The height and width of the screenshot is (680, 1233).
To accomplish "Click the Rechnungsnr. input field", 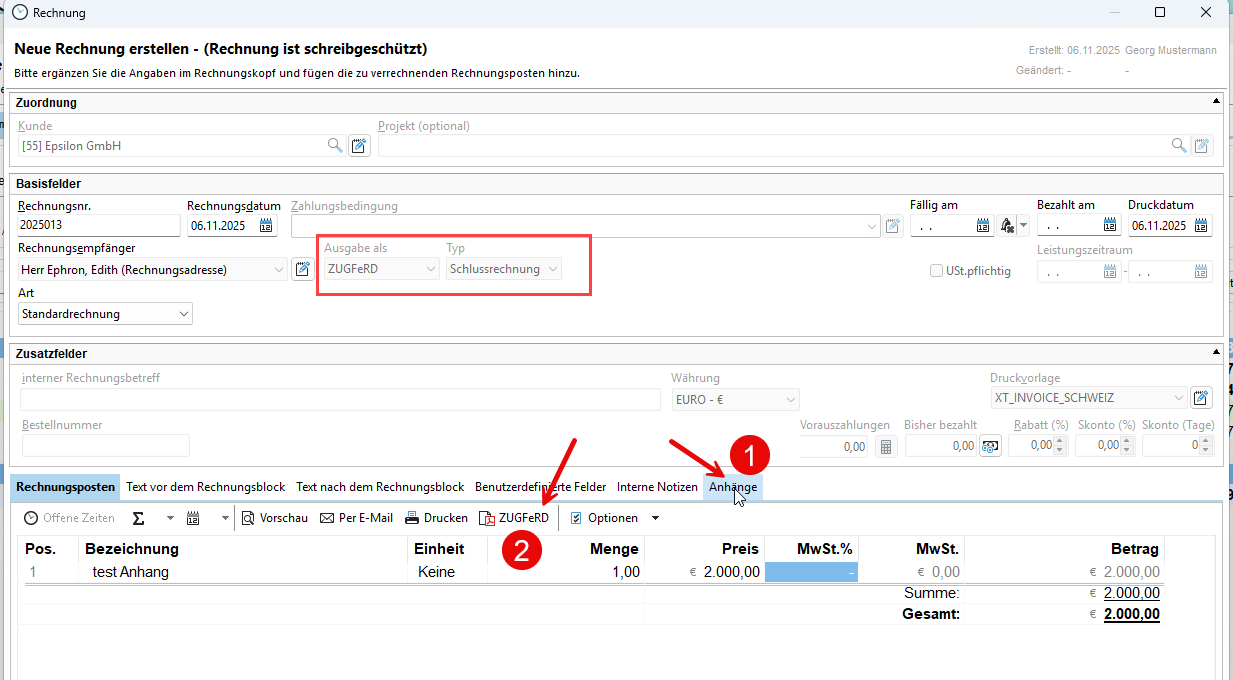I will click(98, 226).
